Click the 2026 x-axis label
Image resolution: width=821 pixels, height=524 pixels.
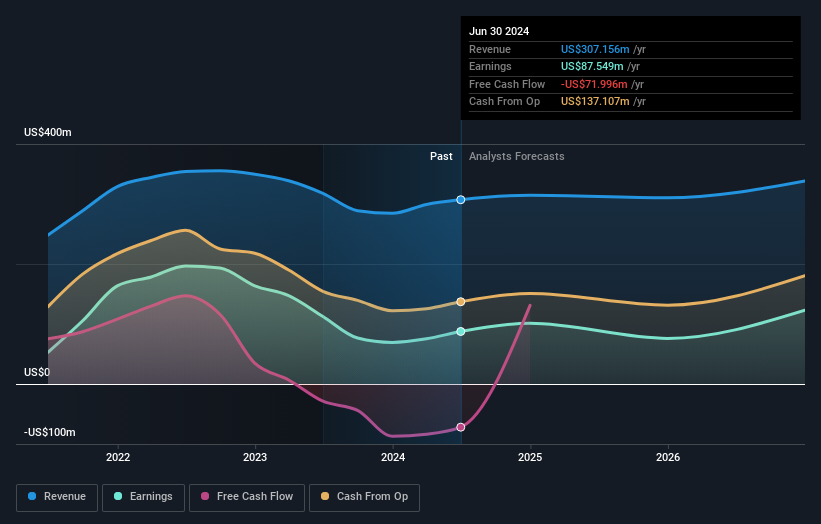(668, 457)
